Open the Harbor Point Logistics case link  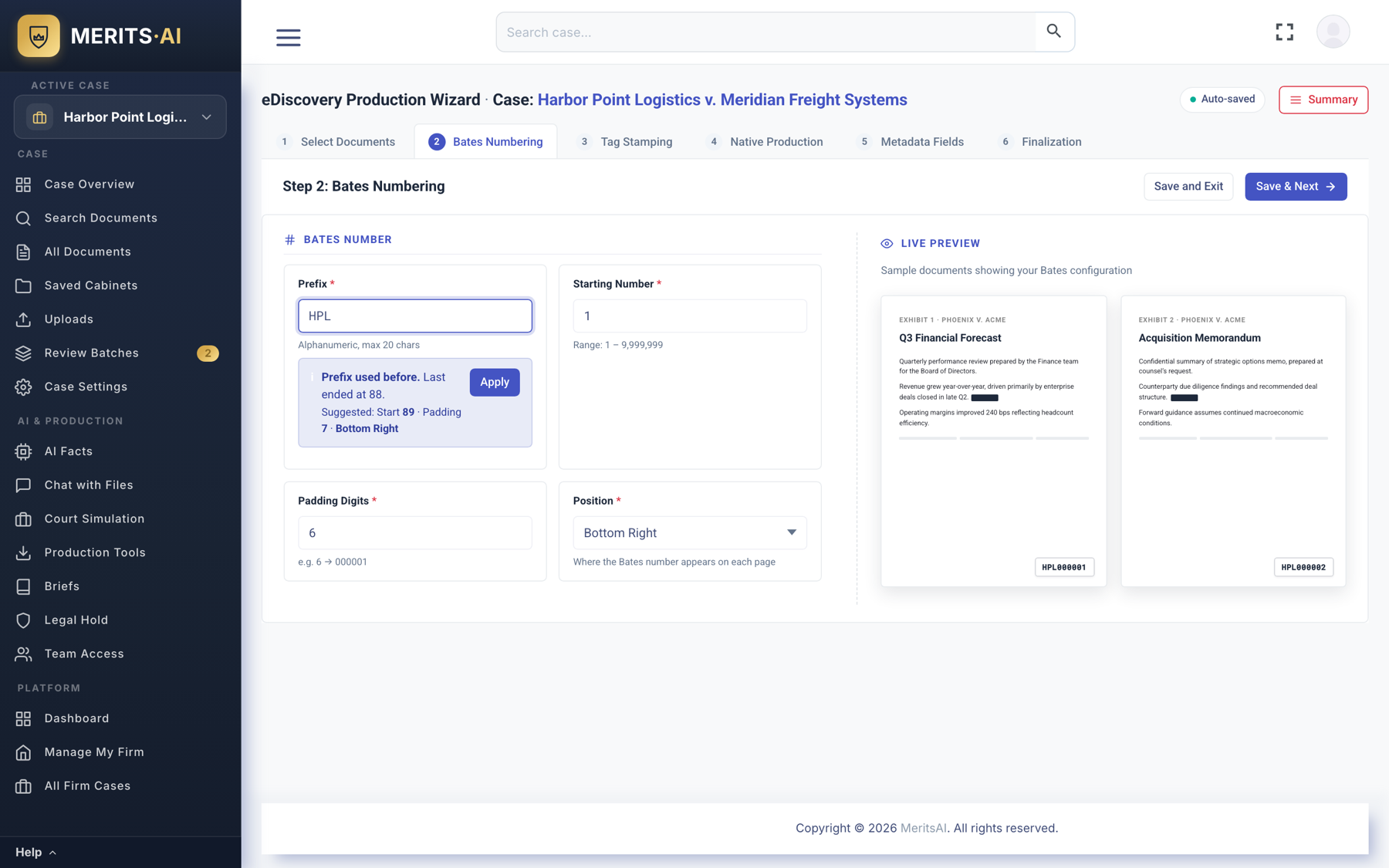(x=722, y=100)
